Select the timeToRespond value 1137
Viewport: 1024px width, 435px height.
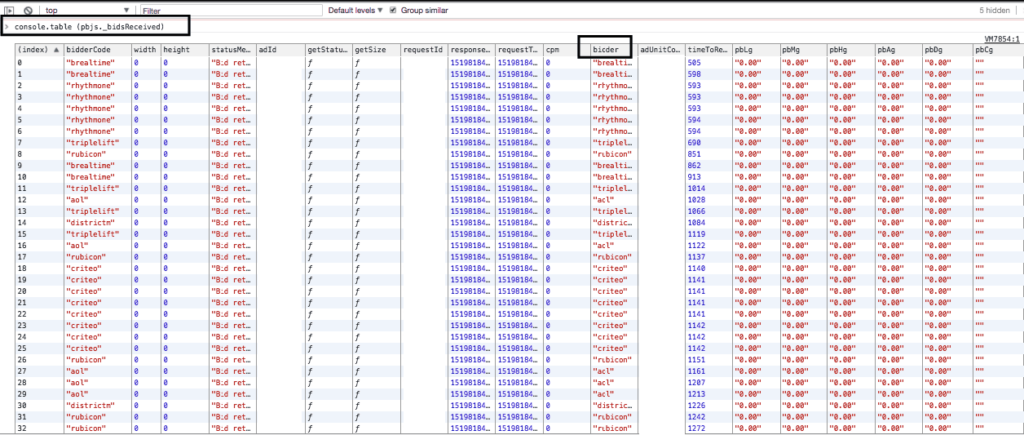click(696, 257)
